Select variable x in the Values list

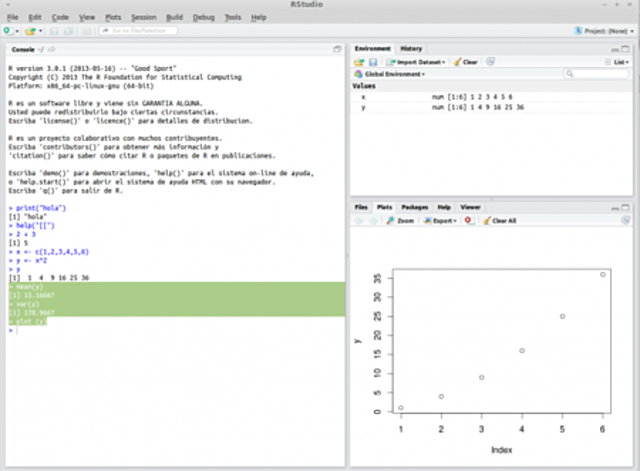(363, 97)
